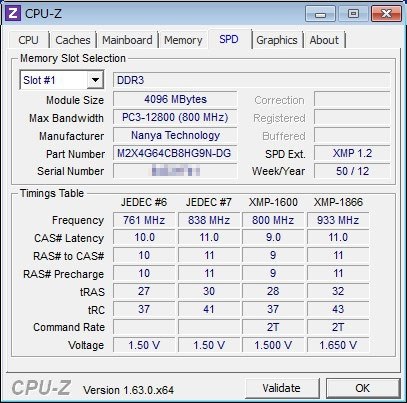This screenshot has height=403, width=407.
Task: Click the OK button
Action: click(x=362, y=388)
